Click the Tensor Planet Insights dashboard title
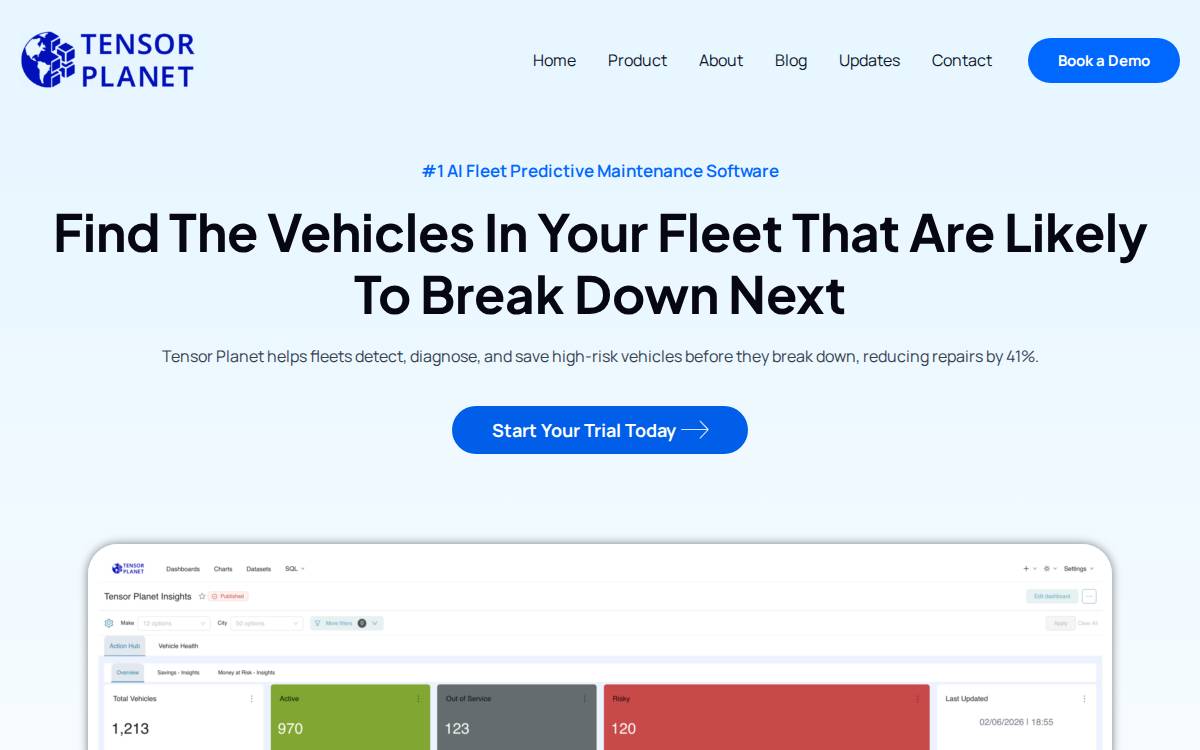 click(148, 596)
